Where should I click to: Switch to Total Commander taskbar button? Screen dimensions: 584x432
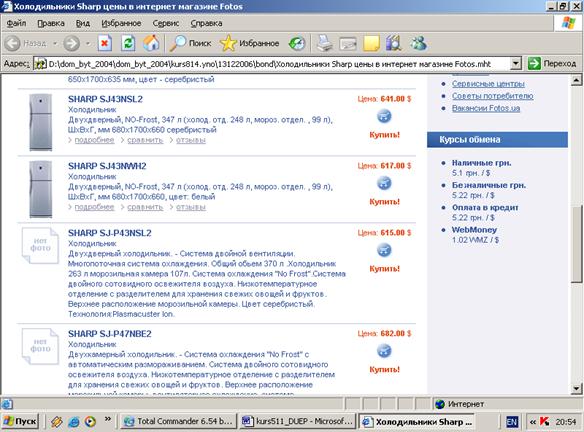click(179, 421)
